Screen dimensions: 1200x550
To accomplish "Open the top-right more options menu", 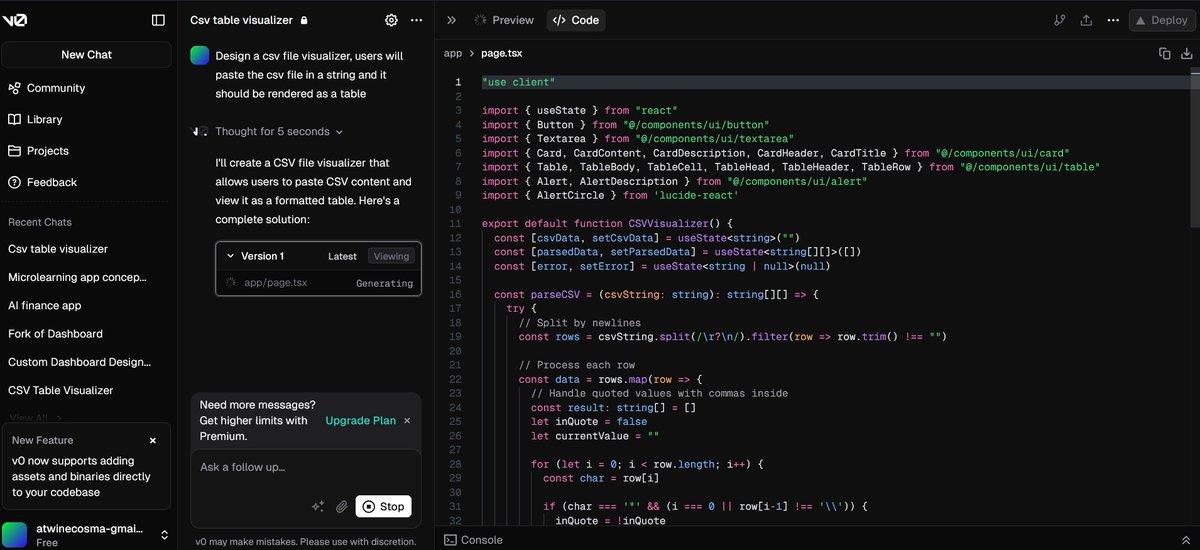I will (x=1112, y=20).
